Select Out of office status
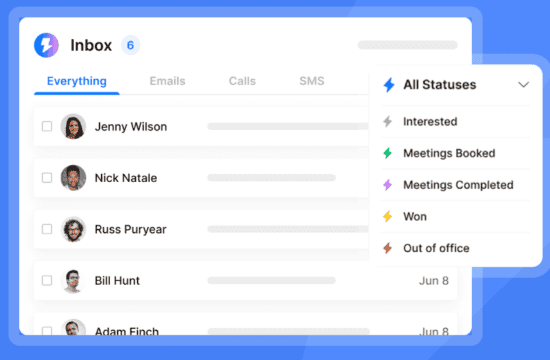Viewport: 550px width, 360px height. tap(456, 248)
